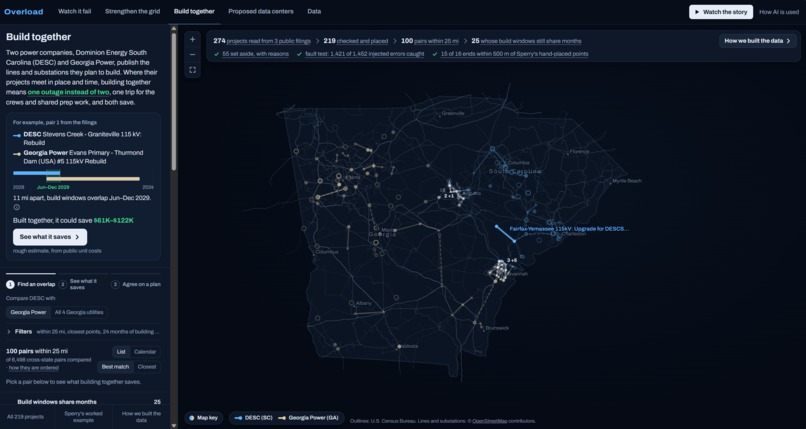Open 55 set aside, with reasons link

255,54
